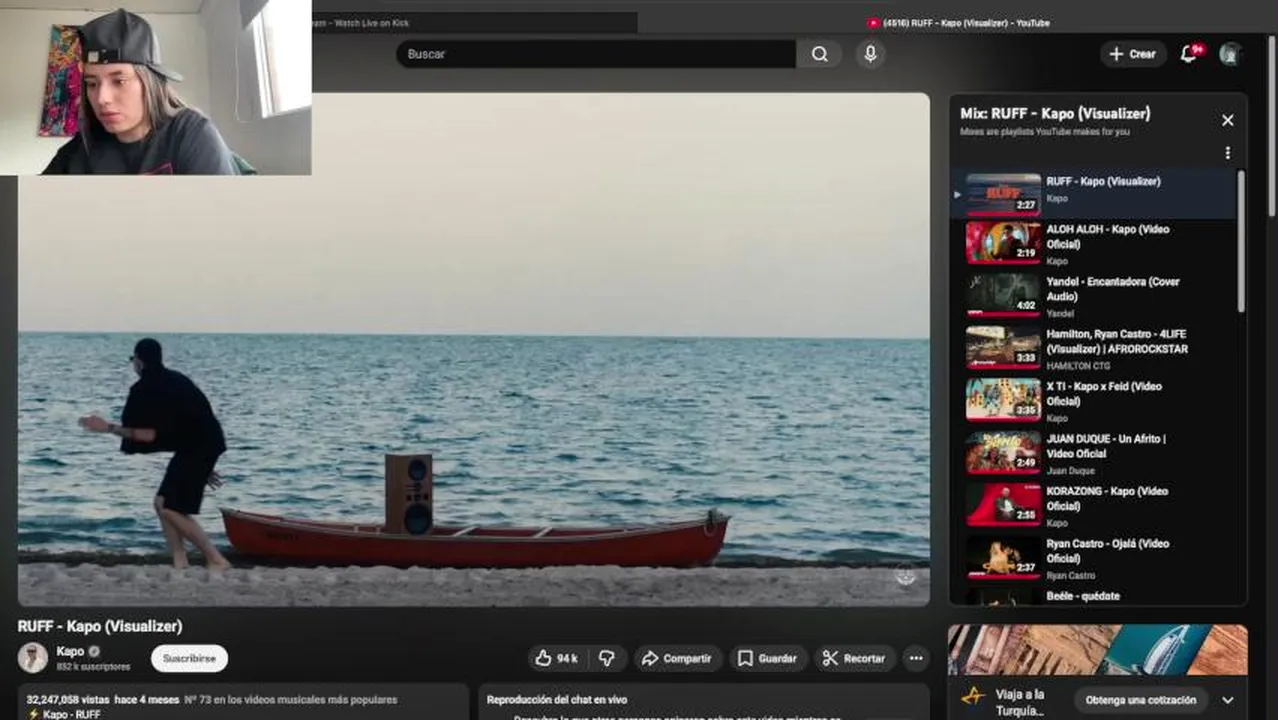
Task: Type in the Buscar search field
Action: [596, 54]
